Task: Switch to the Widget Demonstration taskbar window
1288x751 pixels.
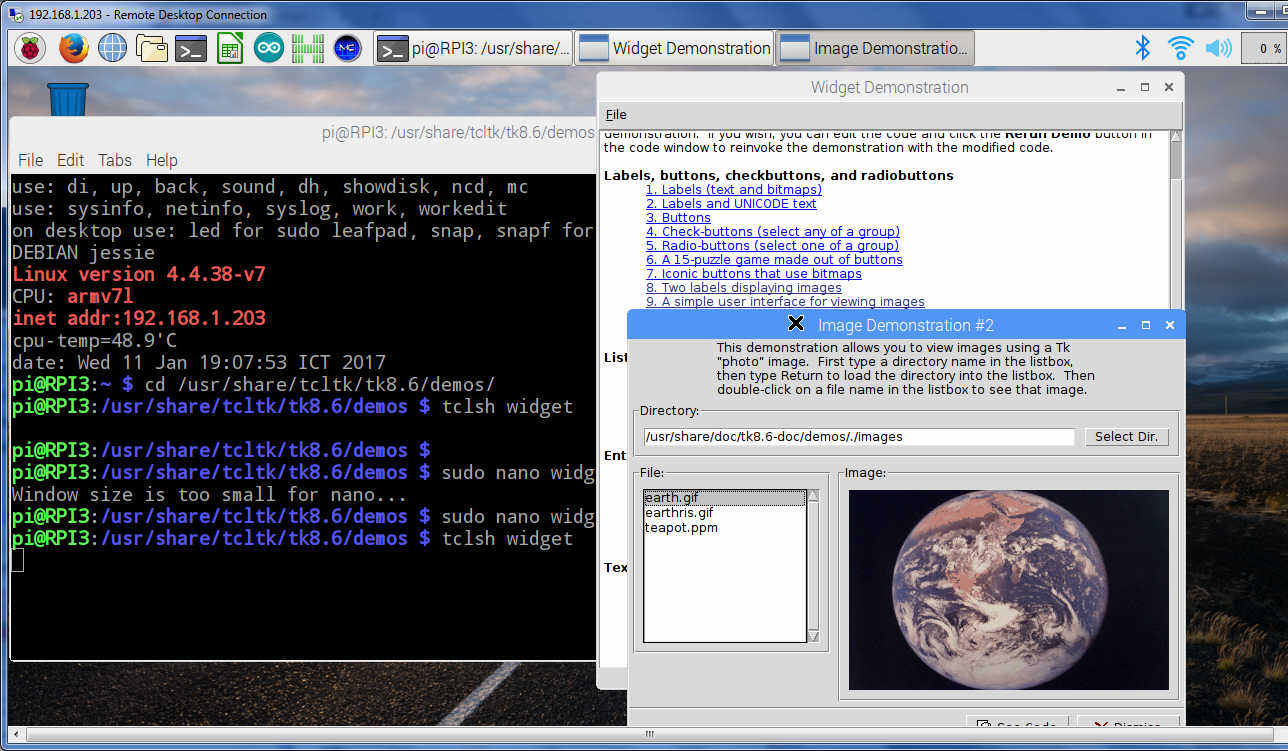Action: pyautogui.click(x=675, y=48)
